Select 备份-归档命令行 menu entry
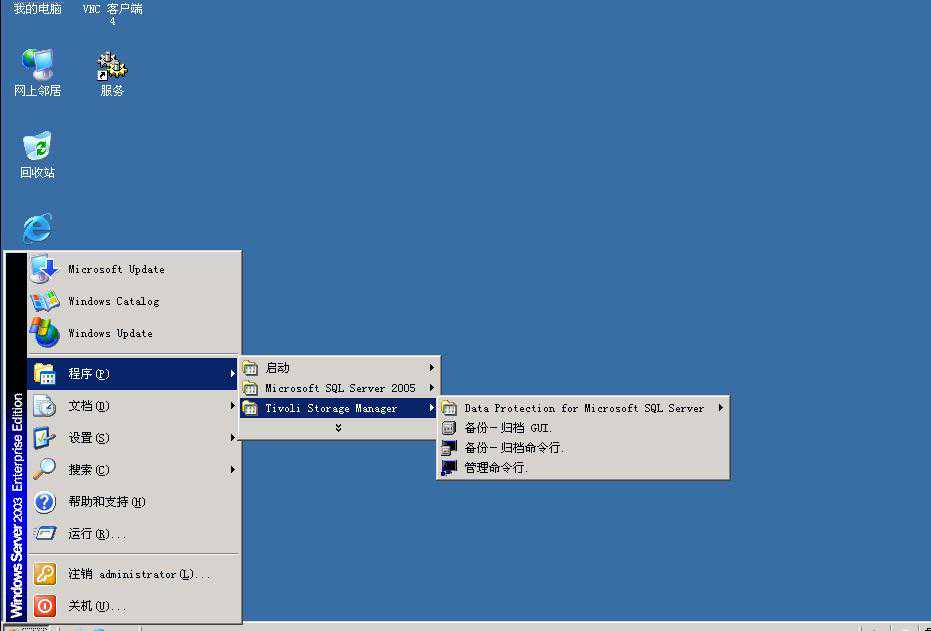Screen dimensions: 931x631 (x=514, y=448)
